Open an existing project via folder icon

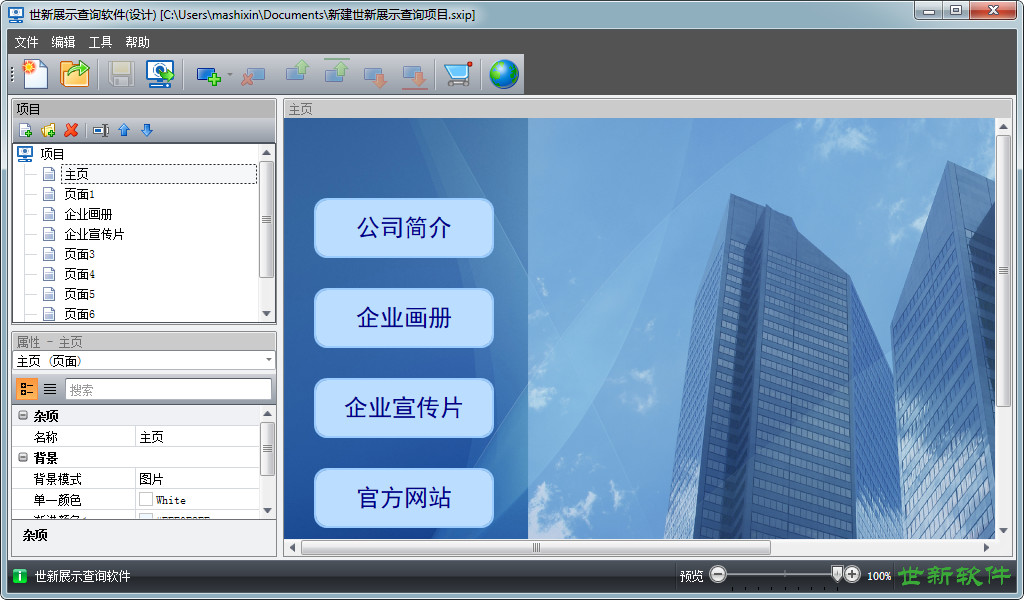74,74
